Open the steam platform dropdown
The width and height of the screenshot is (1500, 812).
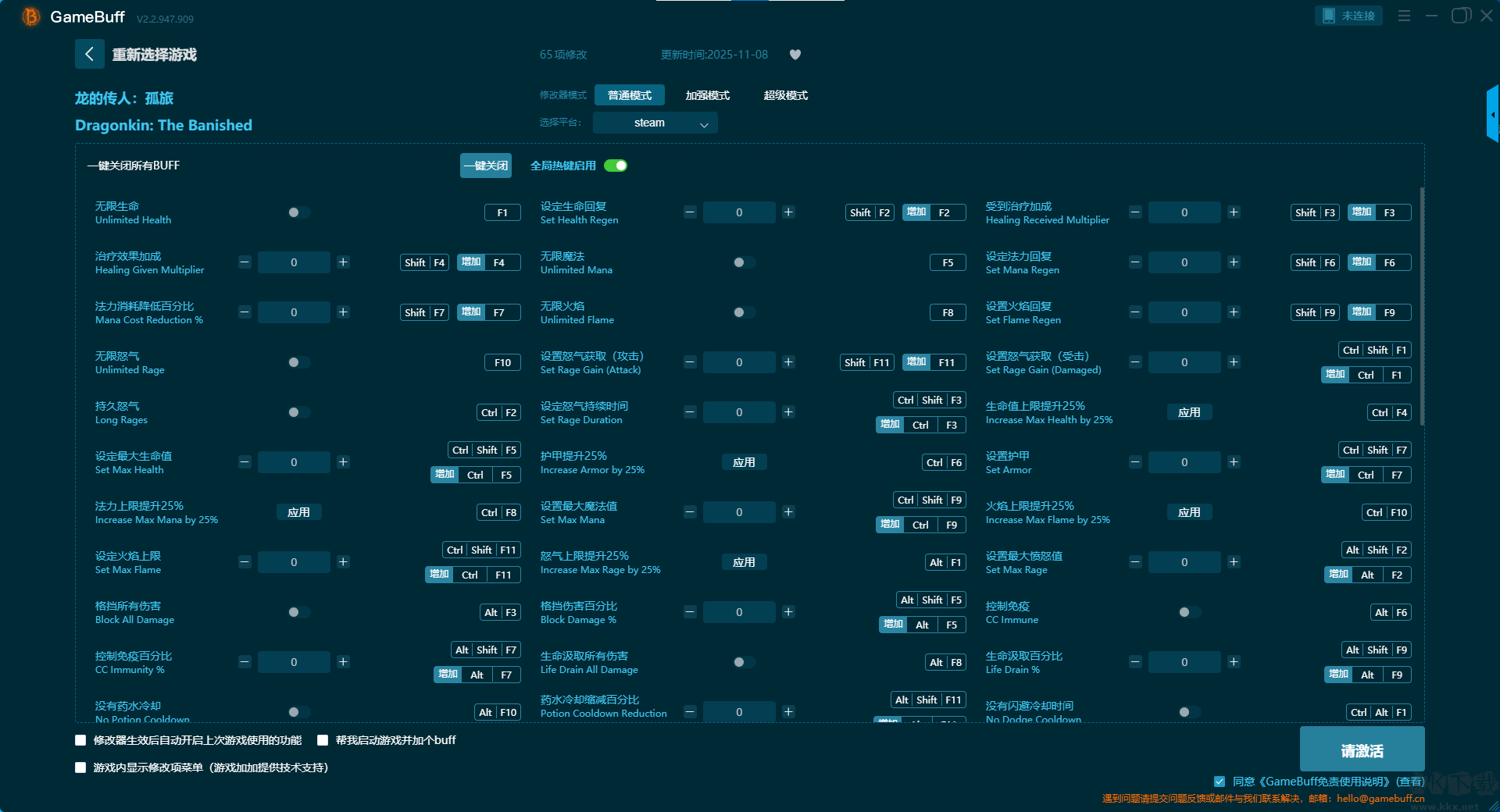click(x=655, y=123)
